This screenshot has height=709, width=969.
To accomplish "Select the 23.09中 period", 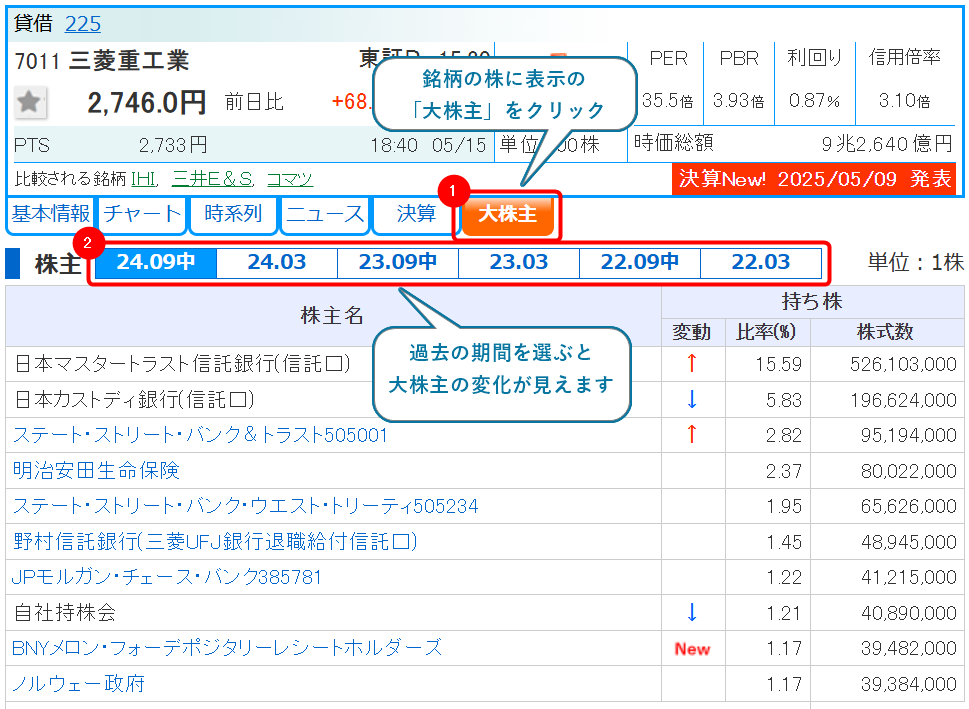I will point(398,263).
